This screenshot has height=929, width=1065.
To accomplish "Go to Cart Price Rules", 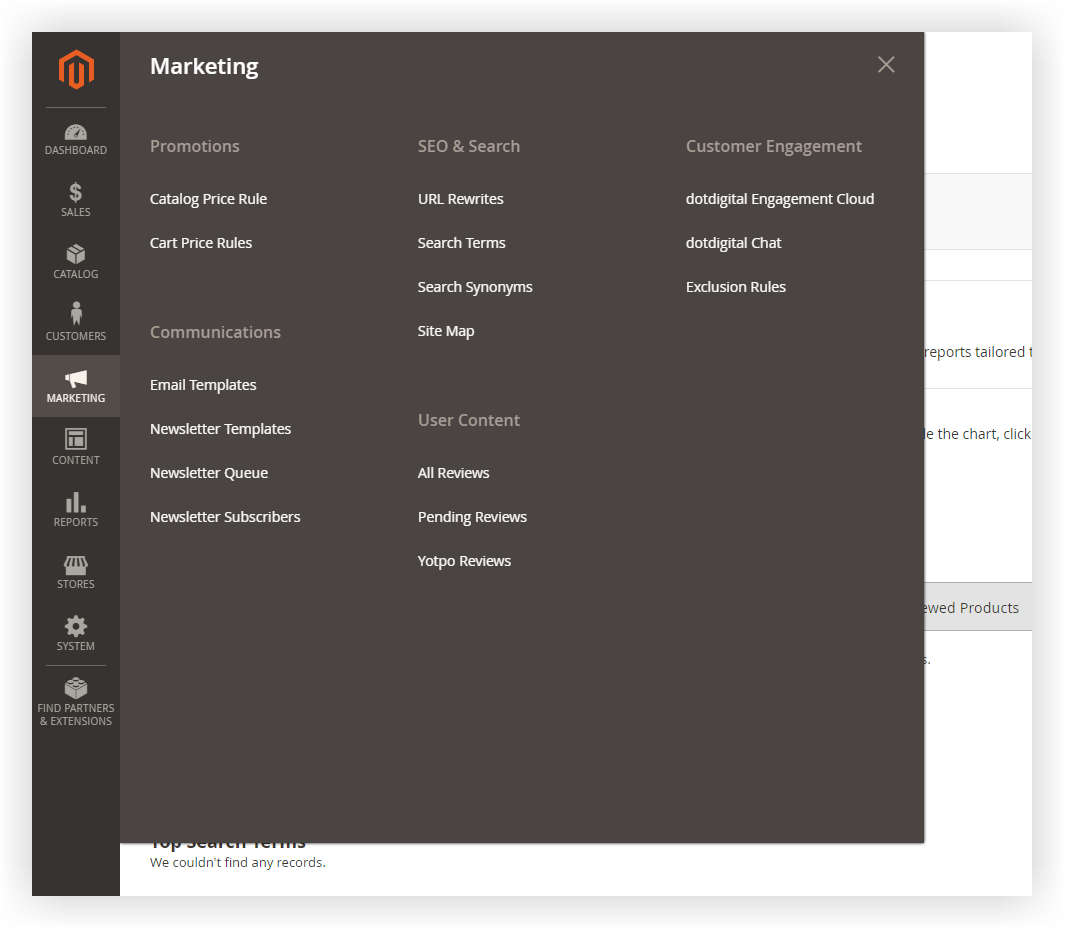I will 201,243.
